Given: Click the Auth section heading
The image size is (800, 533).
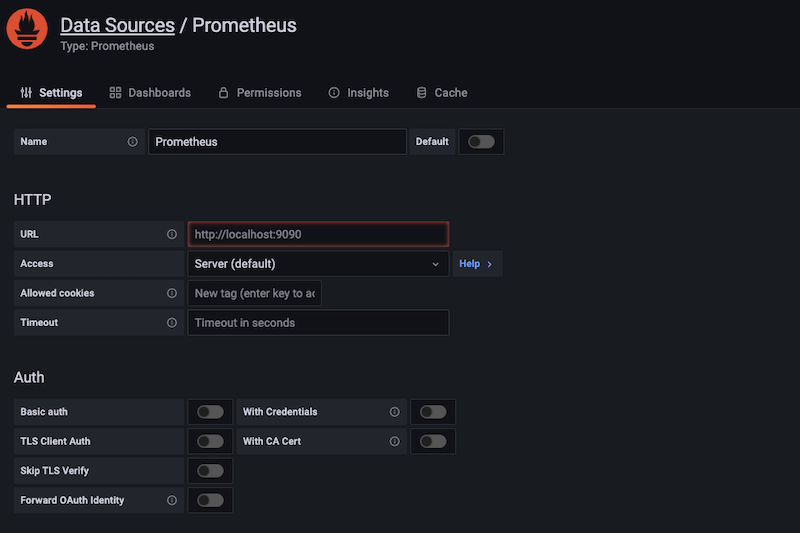Looking at the screenshot, I should pyautogui.click(x=29, y=377).
